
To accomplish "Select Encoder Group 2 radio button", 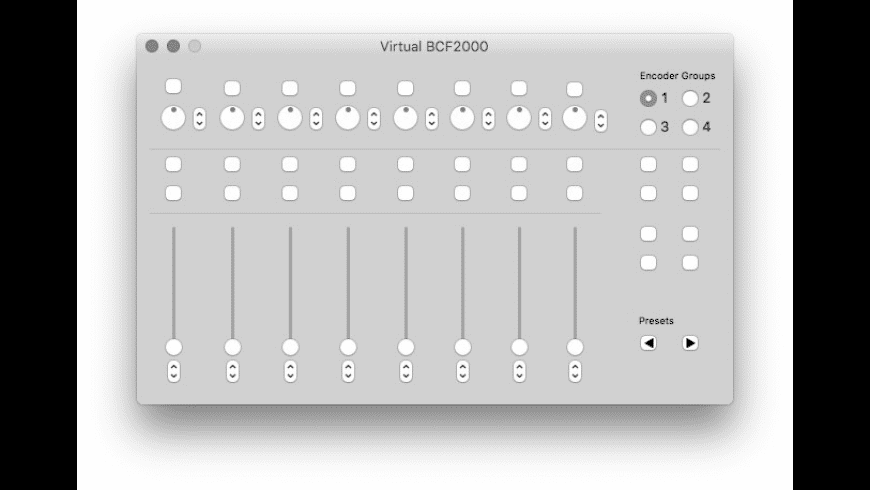I will pyautogui.click(x=690, y=98).
